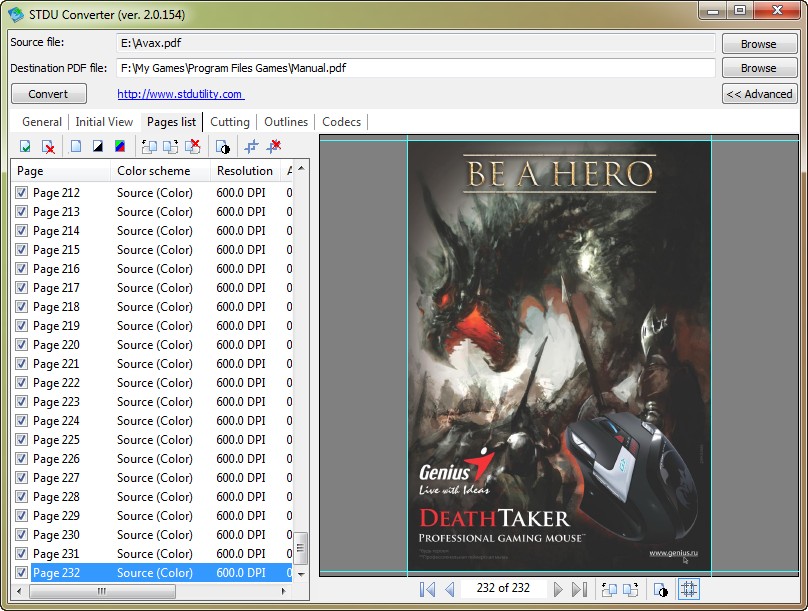Screen dimensions: 808x611
Task: Switch to the Outlines tab
Action: [x=286, y=122]
